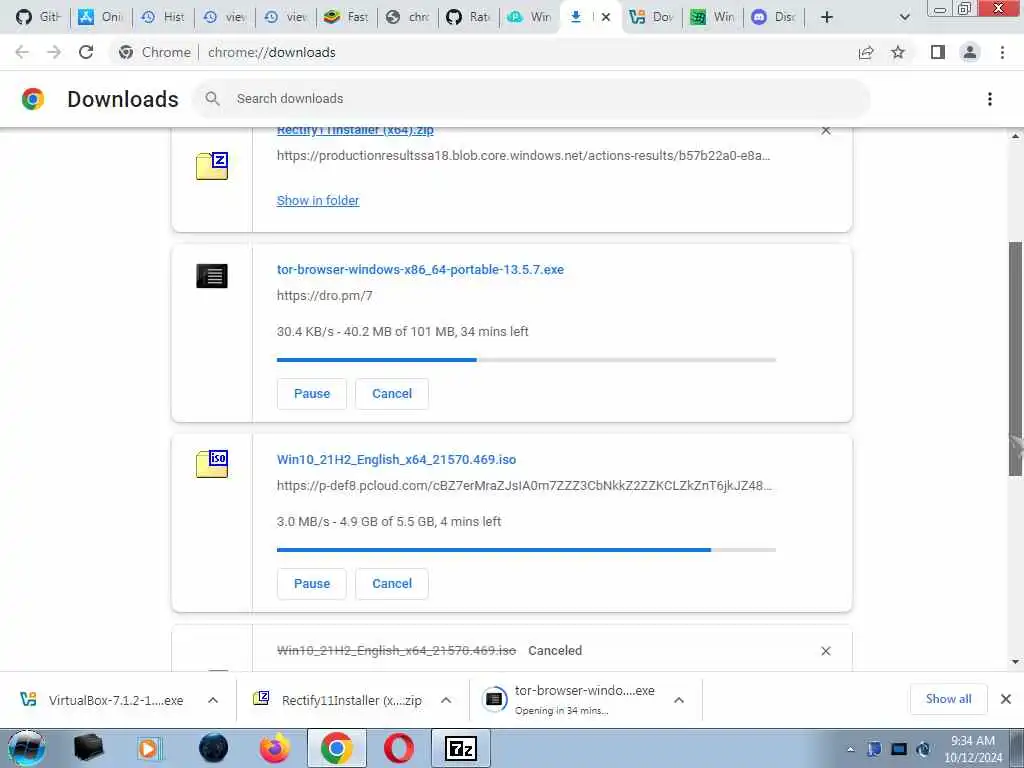Show hidden system tray icons
This screenshot has height=768, width=1024.
(850, 750)
